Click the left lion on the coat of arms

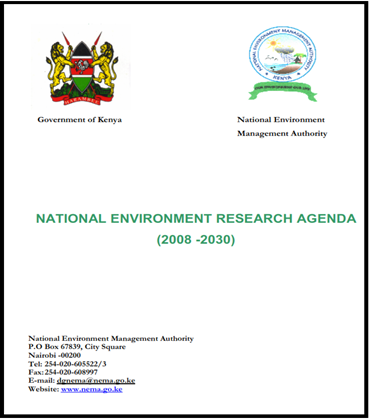point(59,68)
